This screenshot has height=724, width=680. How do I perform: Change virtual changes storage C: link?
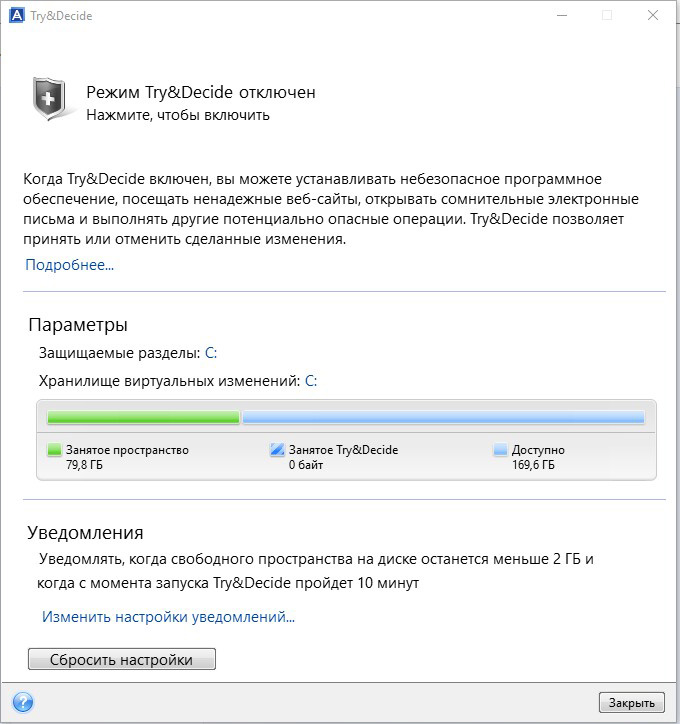311,381
